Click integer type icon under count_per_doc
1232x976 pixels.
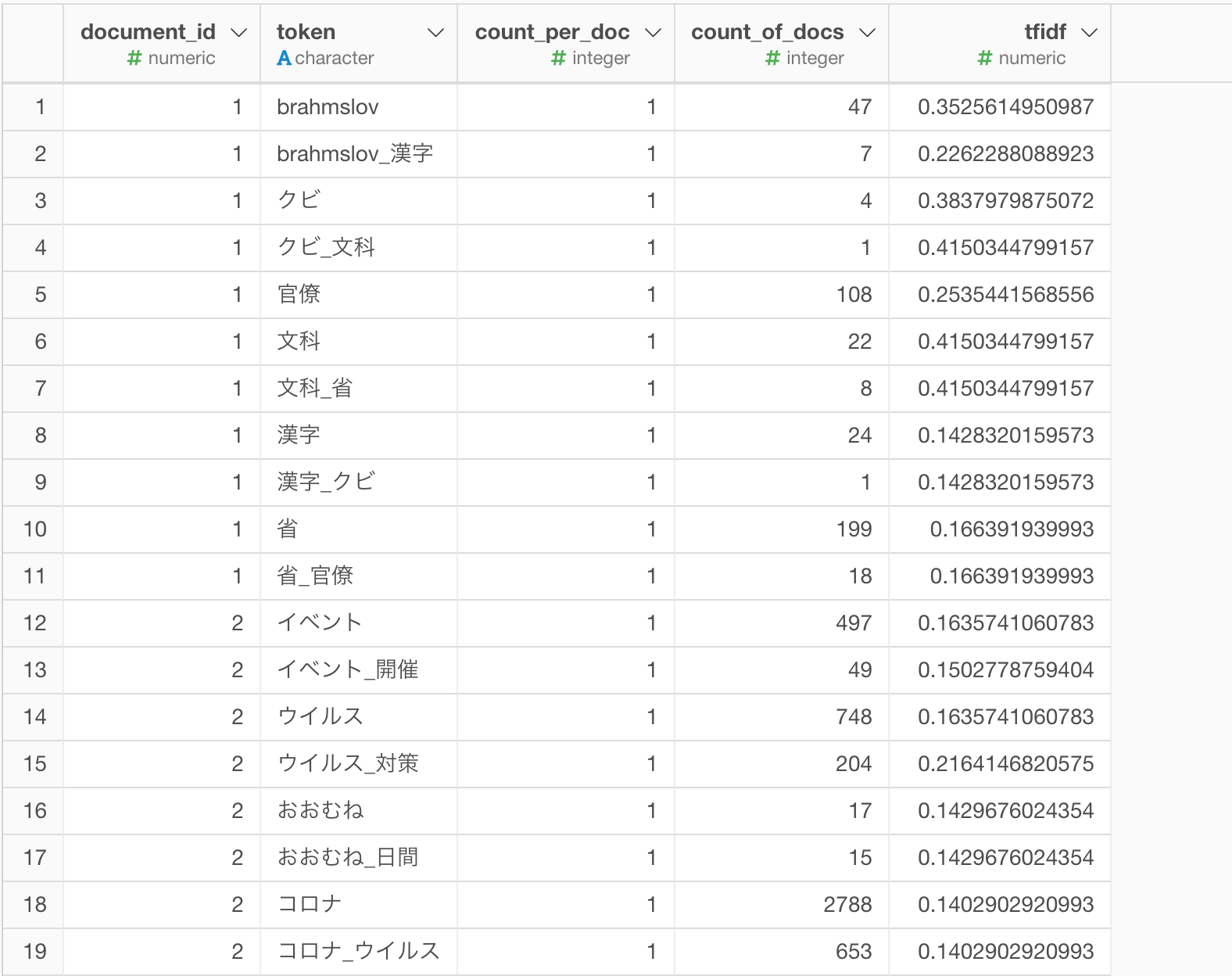pos(558,58)
